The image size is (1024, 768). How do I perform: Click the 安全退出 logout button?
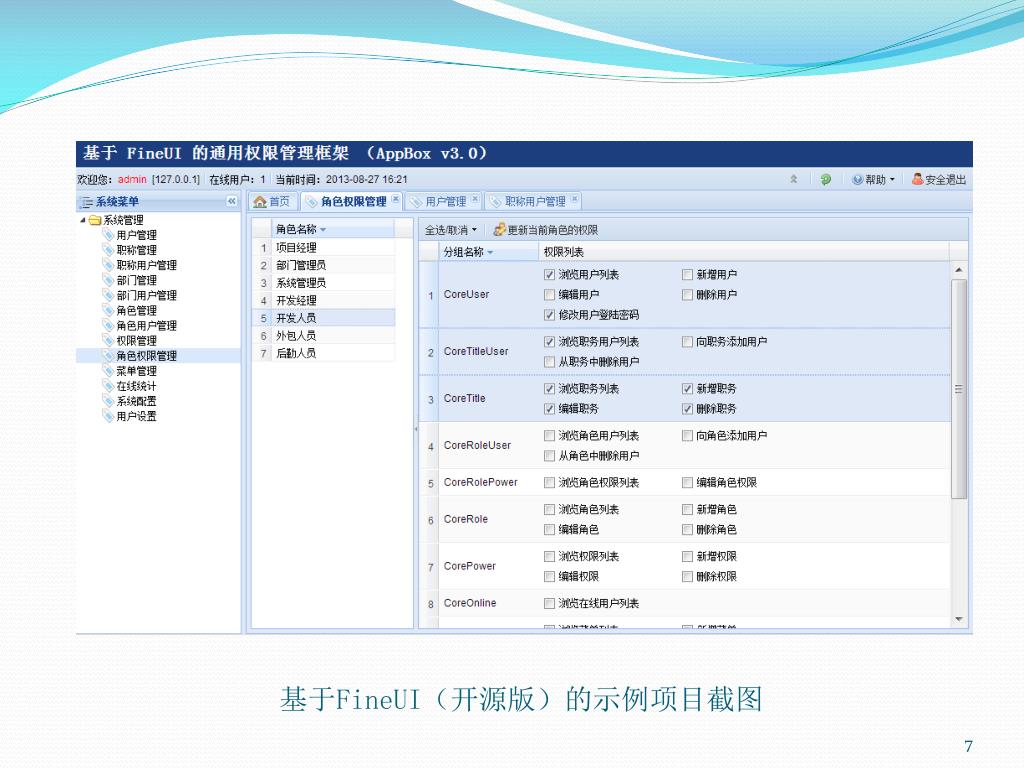coord(939,179)
